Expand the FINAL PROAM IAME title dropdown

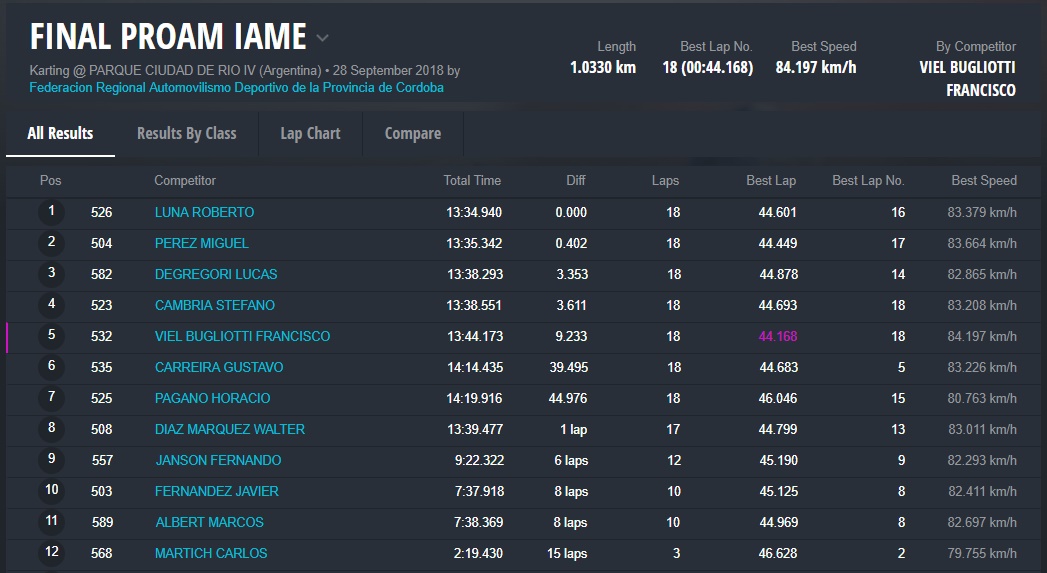pyautogui.click(x=322, y=39)
